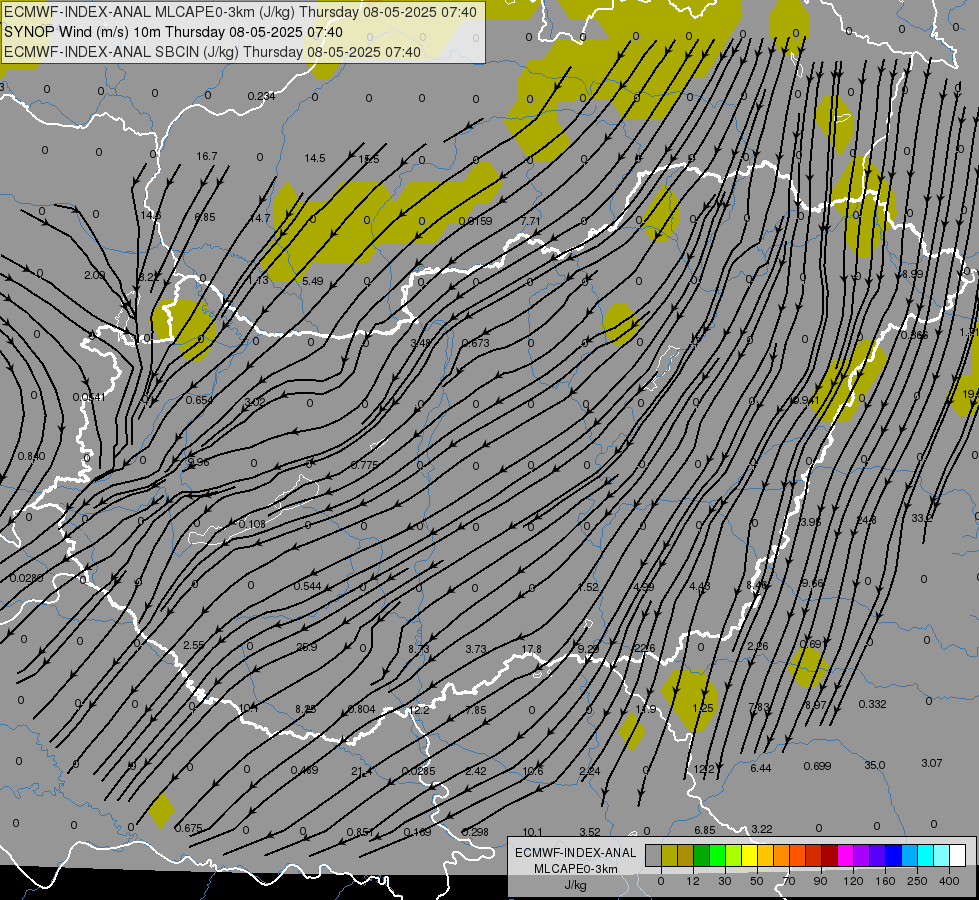
Task: Select the grid value 17.8
Action: tap(531, 649)
